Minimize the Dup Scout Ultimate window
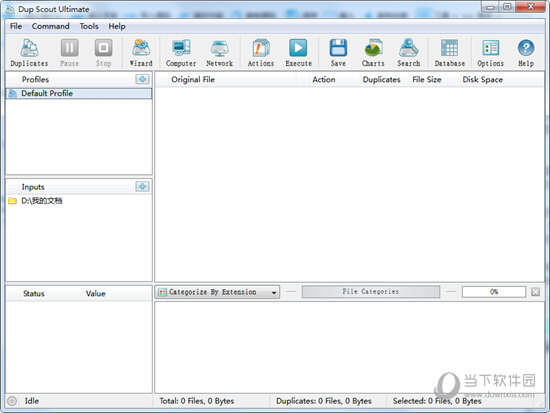 [490, 7]
